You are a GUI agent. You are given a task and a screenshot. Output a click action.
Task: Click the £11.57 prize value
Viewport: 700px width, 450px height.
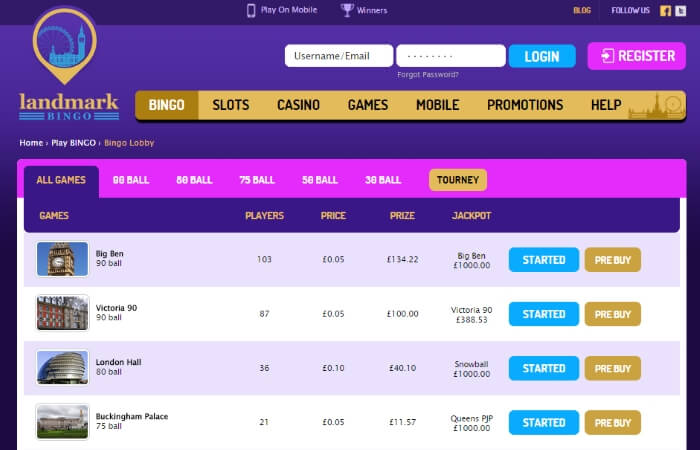tap(402, 422)
